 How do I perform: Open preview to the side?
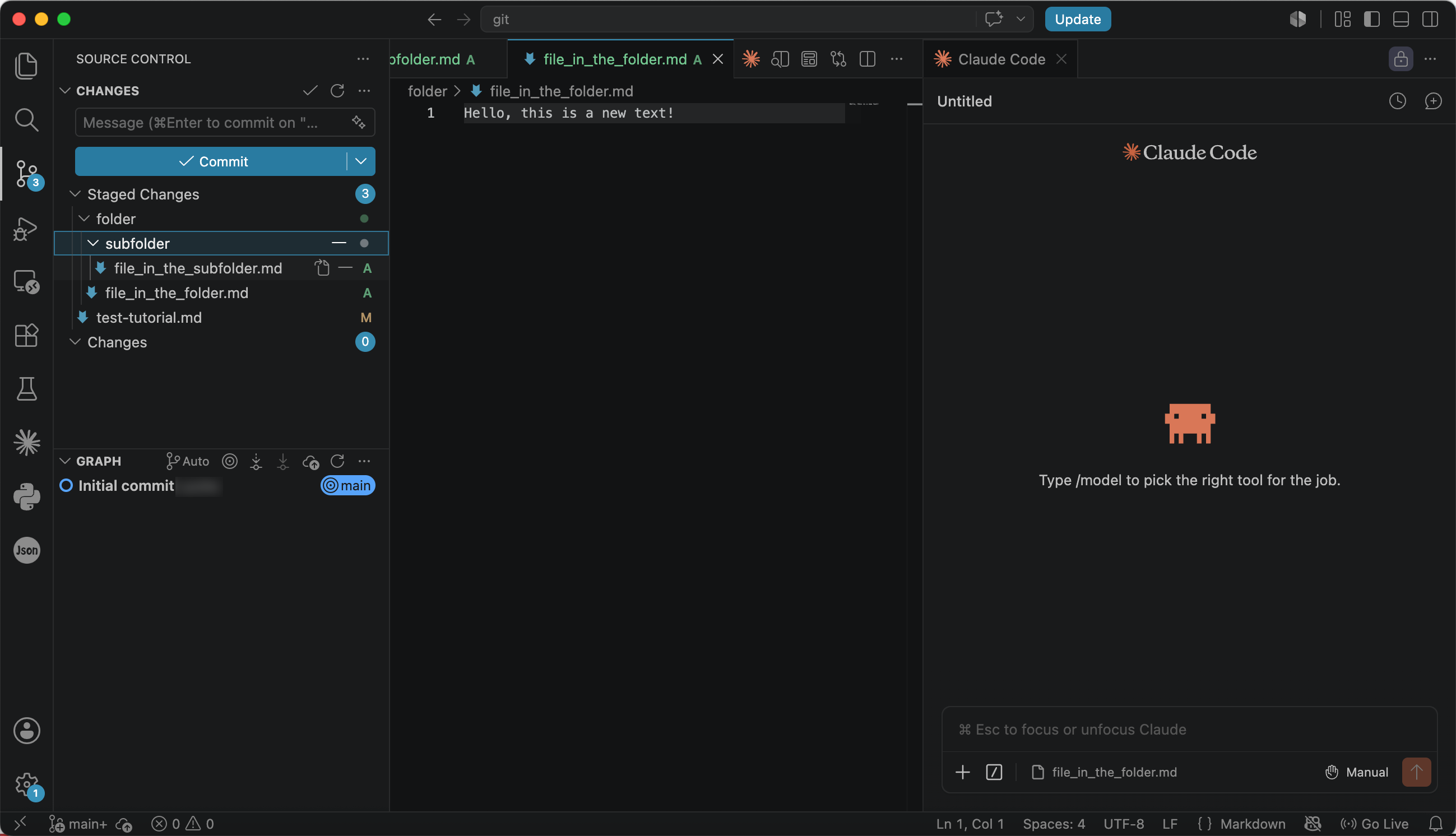[x=780, y=59]
